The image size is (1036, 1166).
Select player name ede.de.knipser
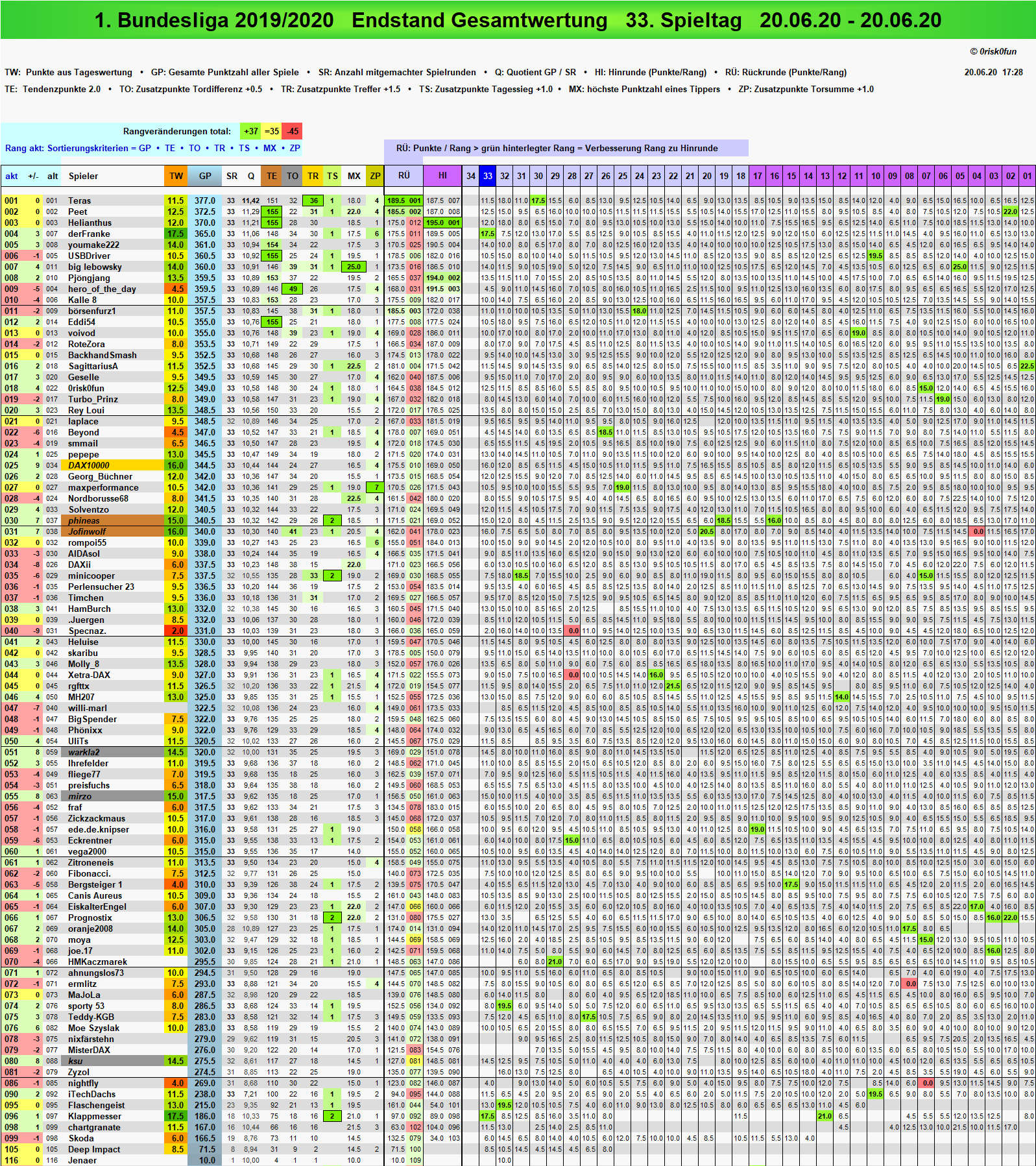point(99,830)
